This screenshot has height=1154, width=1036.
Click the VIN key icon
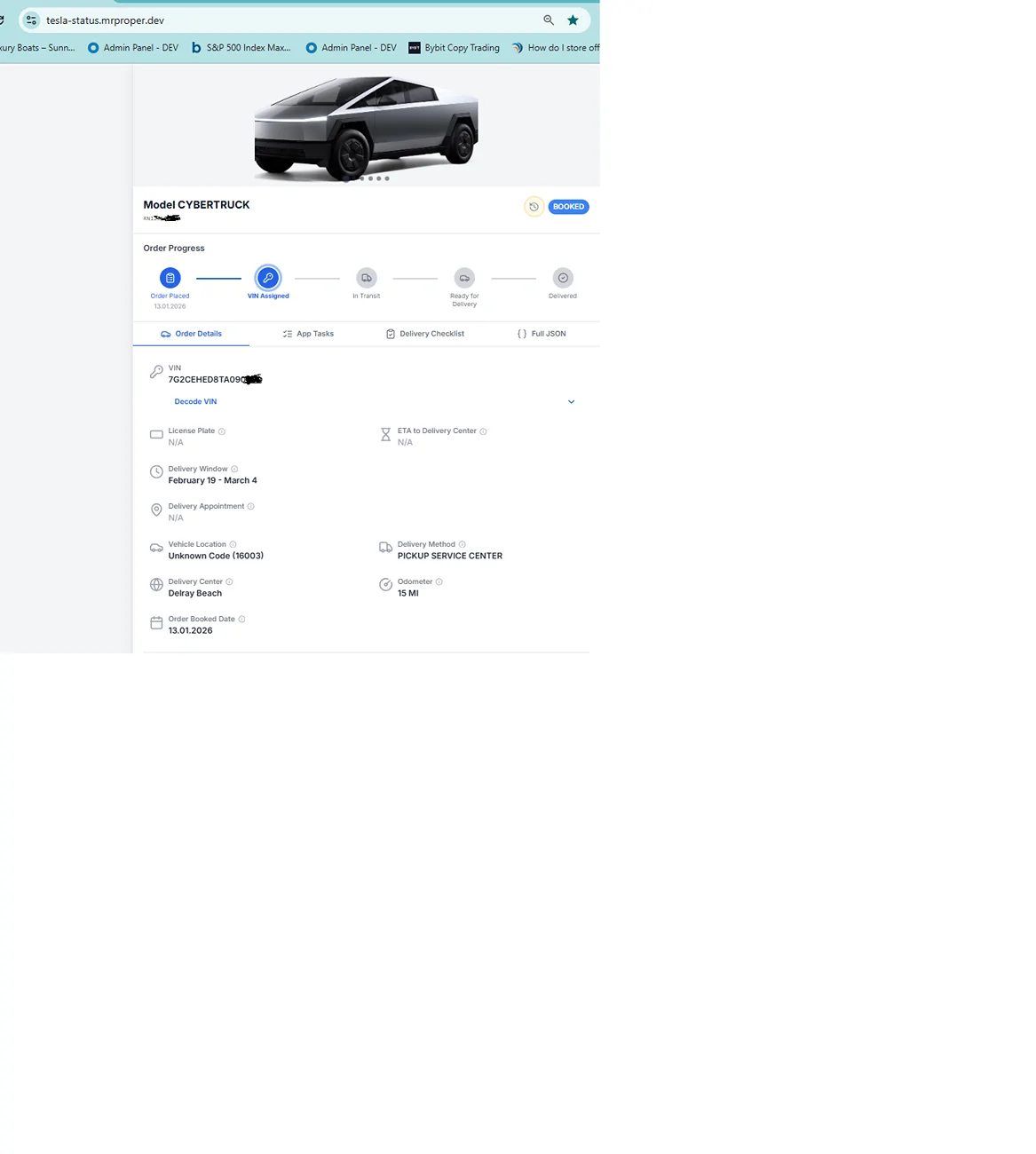point(156,373)
